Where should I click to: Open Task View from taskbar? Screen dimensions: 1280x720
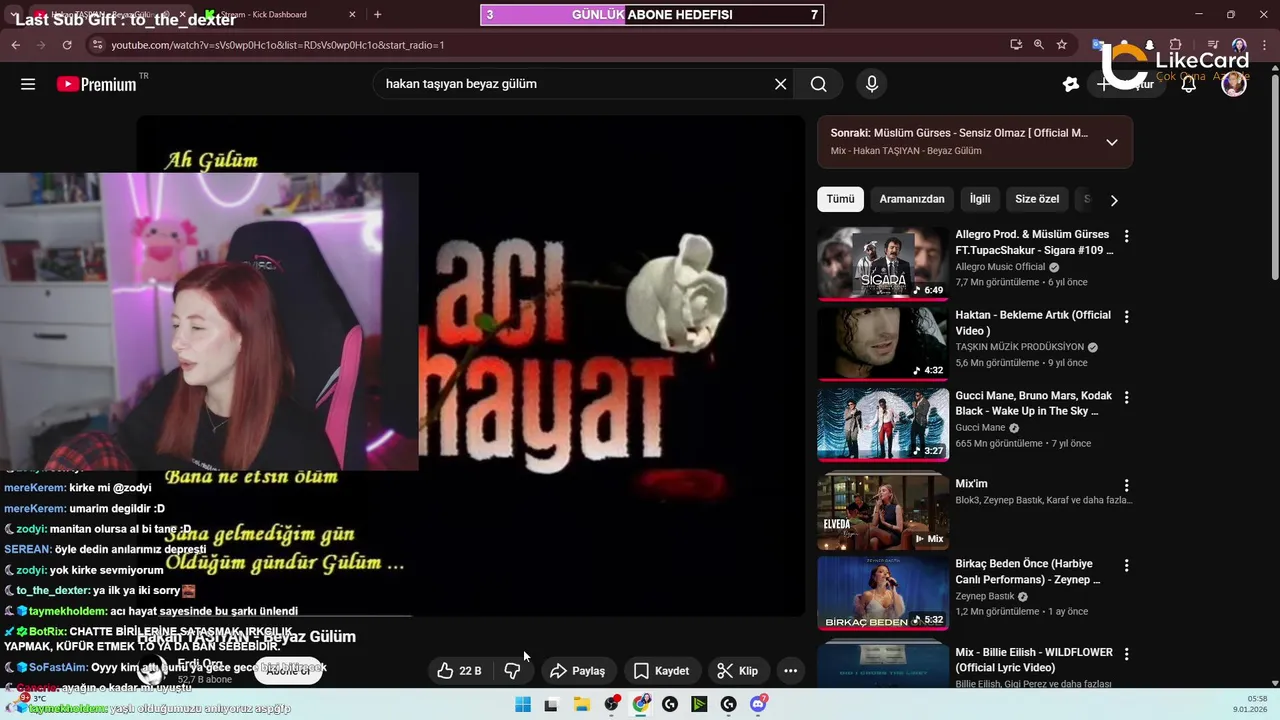[551, 705]
